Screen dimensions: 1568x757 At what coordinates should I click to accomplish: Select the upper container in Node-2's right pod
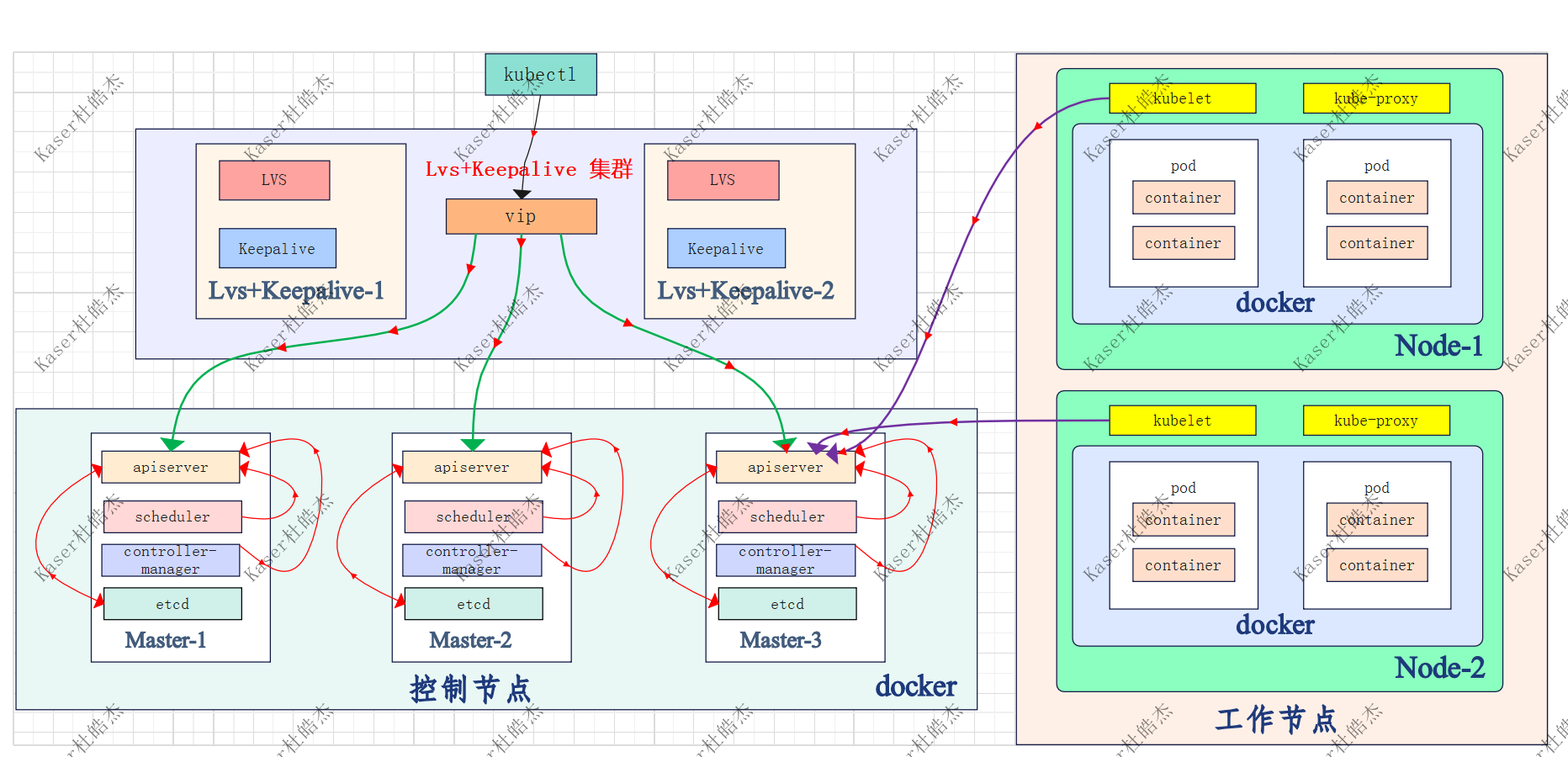tap(1377, 520)
